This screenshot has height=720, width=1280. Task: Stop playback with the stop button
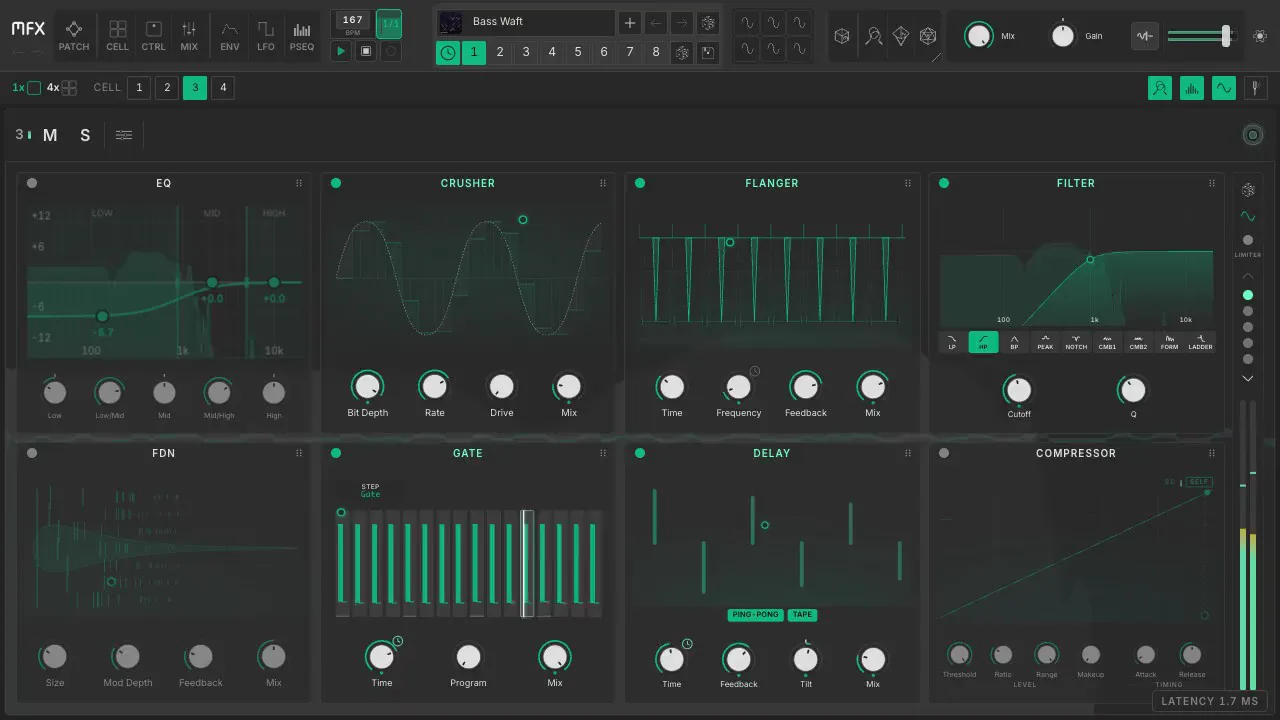(366, 51)
